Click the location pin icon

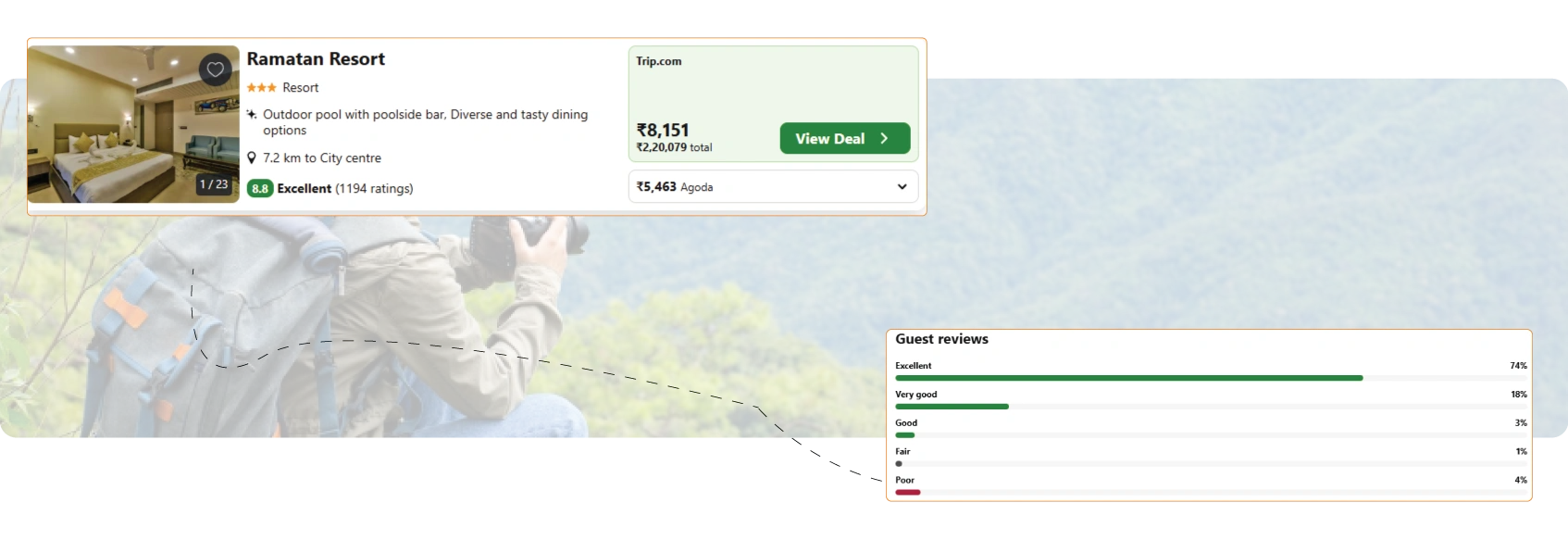[x=252, y=158]
